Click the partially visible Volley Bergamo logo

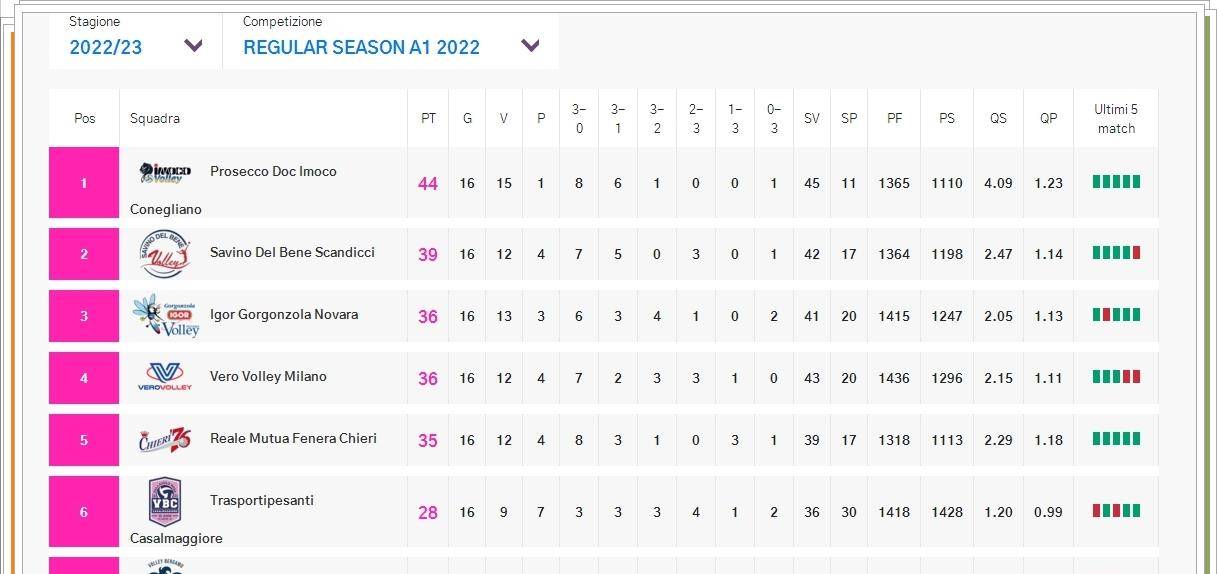coord(165,566)
